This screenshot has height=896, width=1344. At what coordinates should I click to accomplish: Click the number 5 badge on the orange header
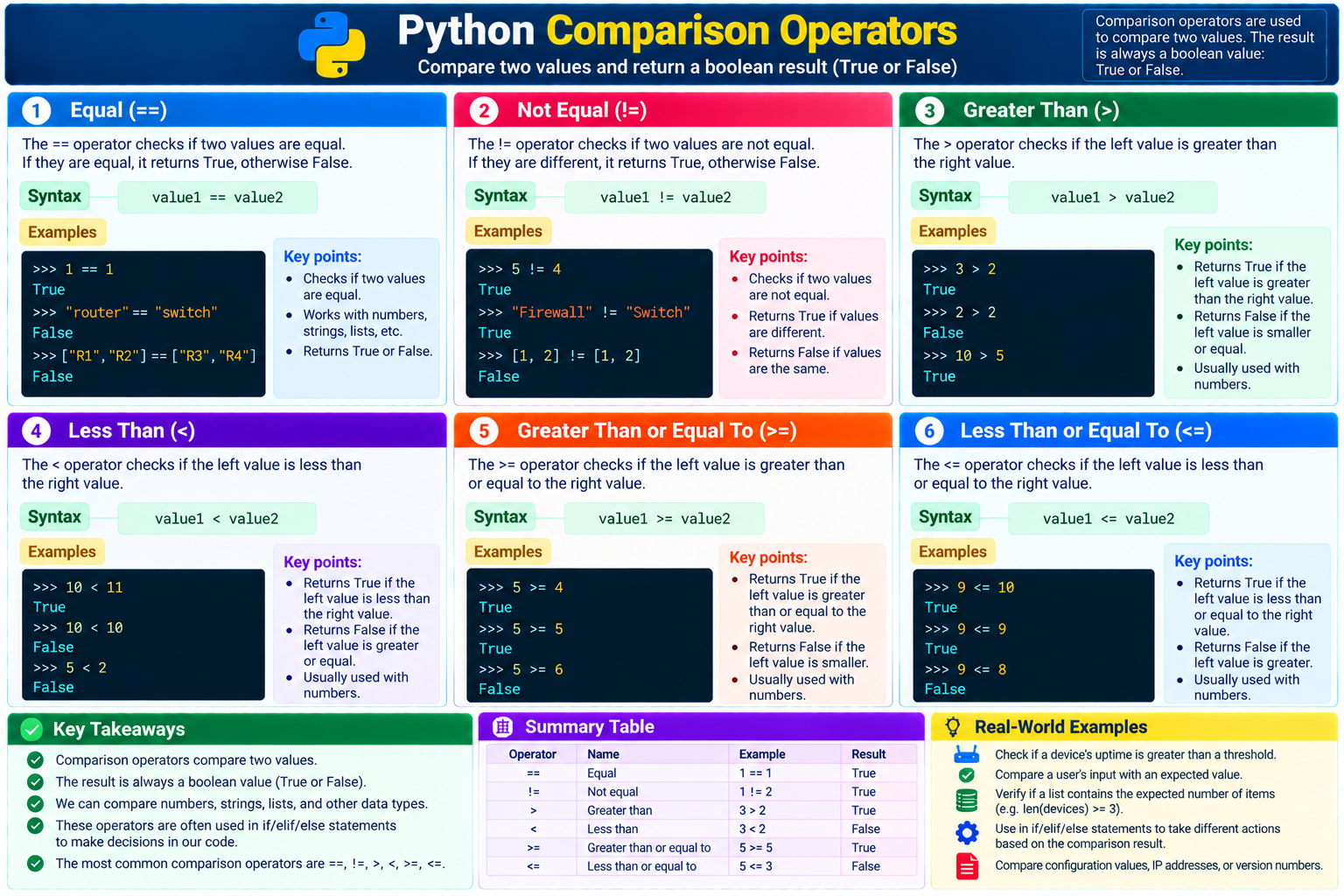(484, 431)
